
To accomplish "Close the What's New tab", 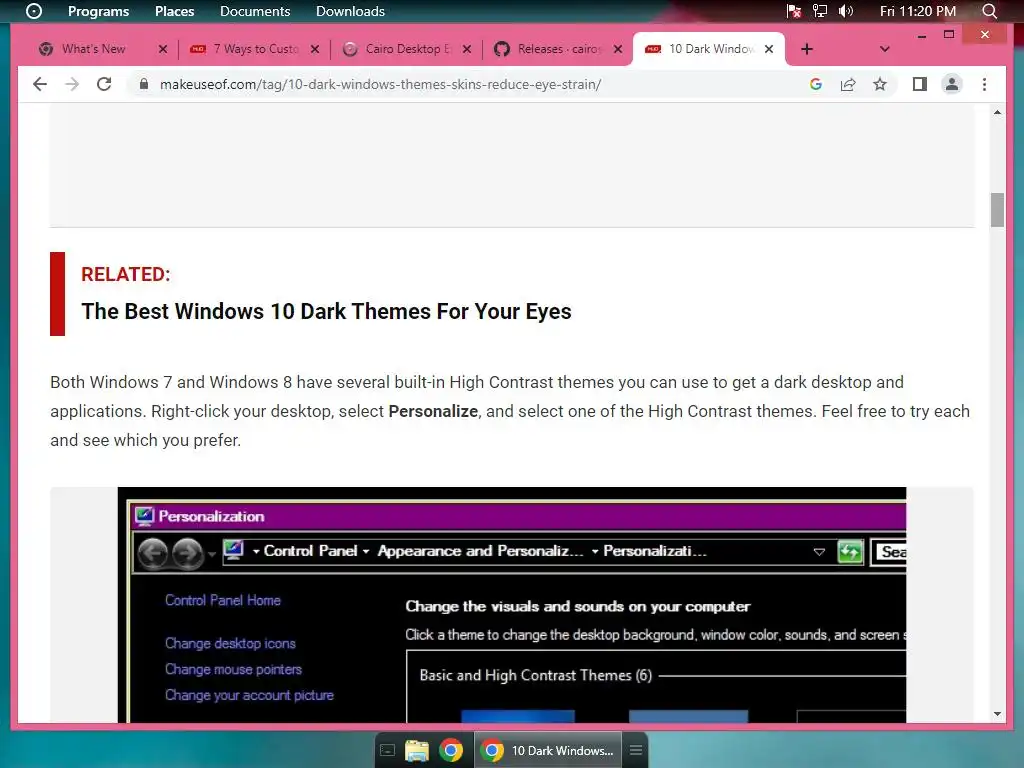I will (x=163, y=49).
